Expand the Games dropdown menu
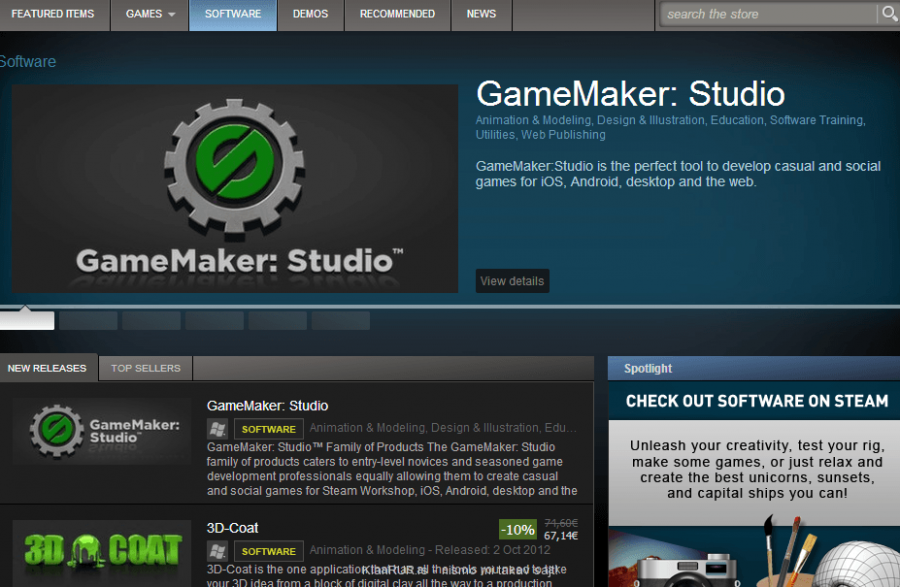The height and width of the screenshot is (587, 900). 150,14
